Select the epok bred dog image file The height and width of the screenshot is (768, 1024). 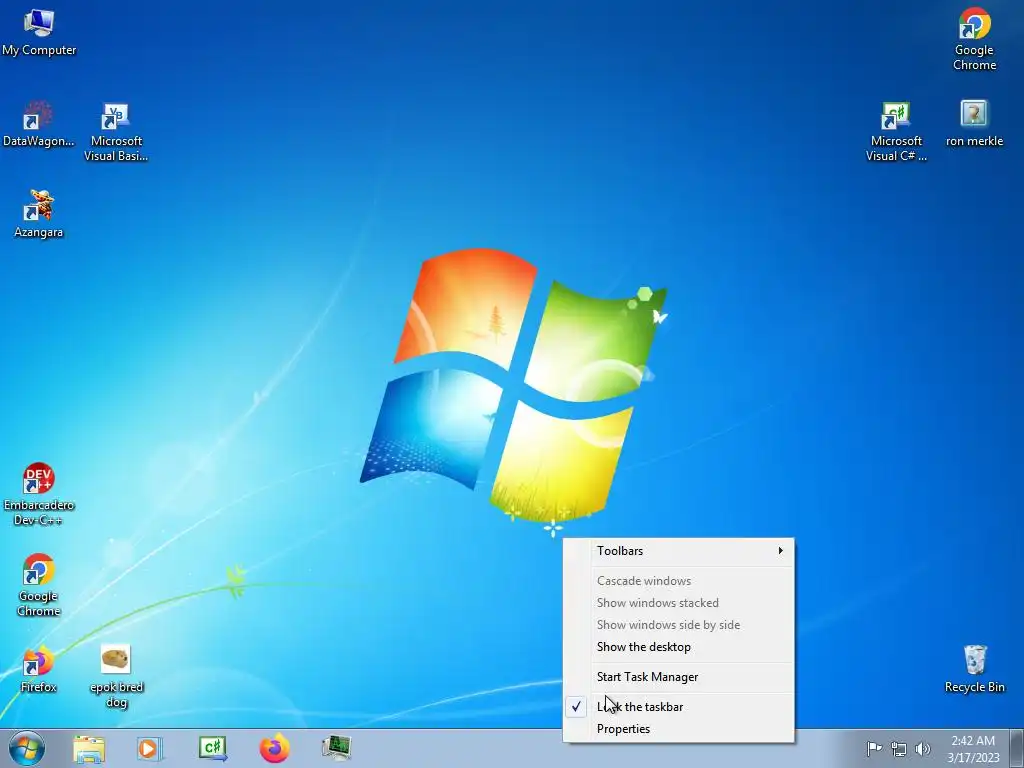tap(116, 677)
